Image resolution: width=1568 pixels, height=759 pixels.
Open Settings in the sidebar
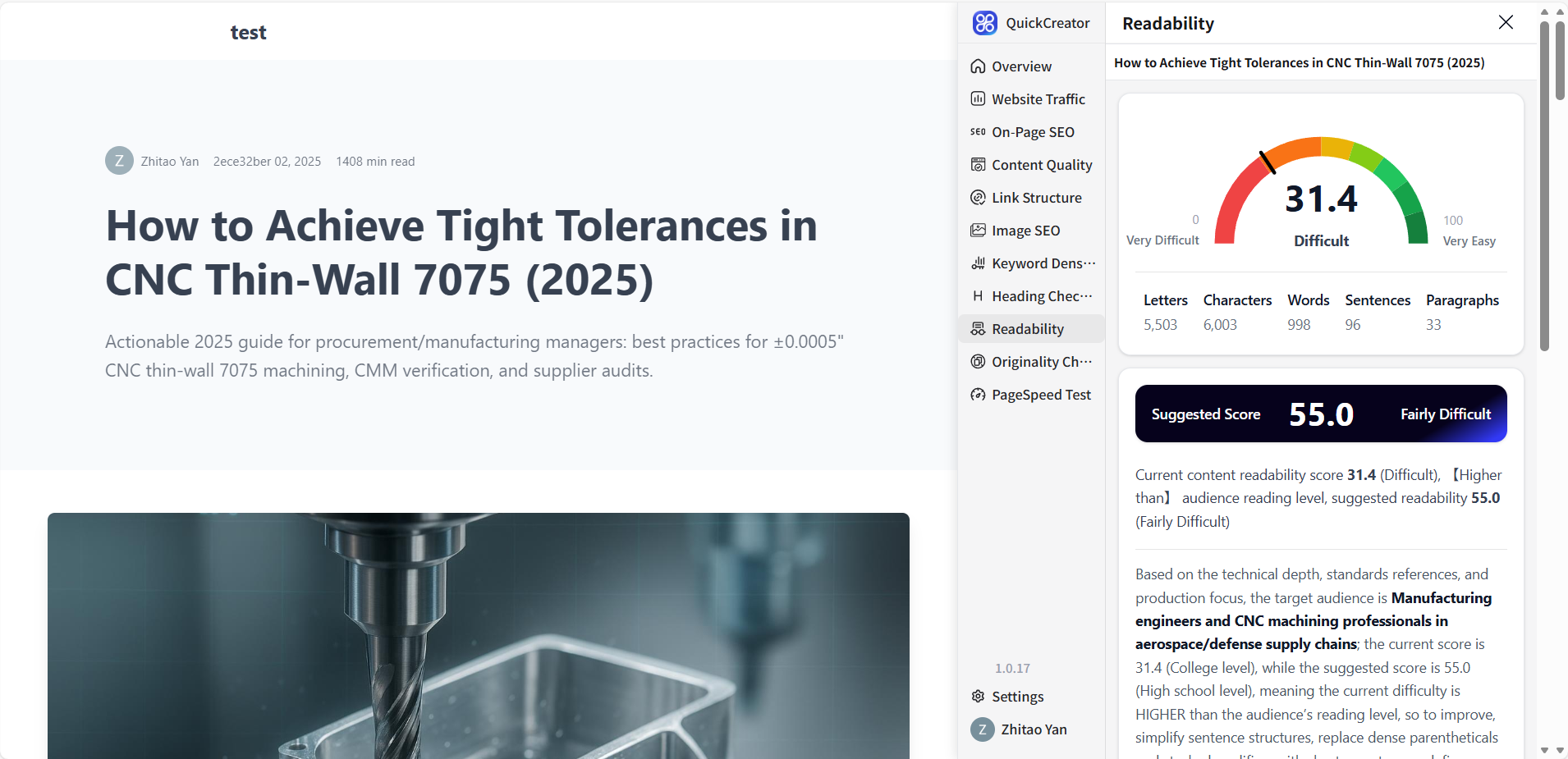coord(1017,697)
